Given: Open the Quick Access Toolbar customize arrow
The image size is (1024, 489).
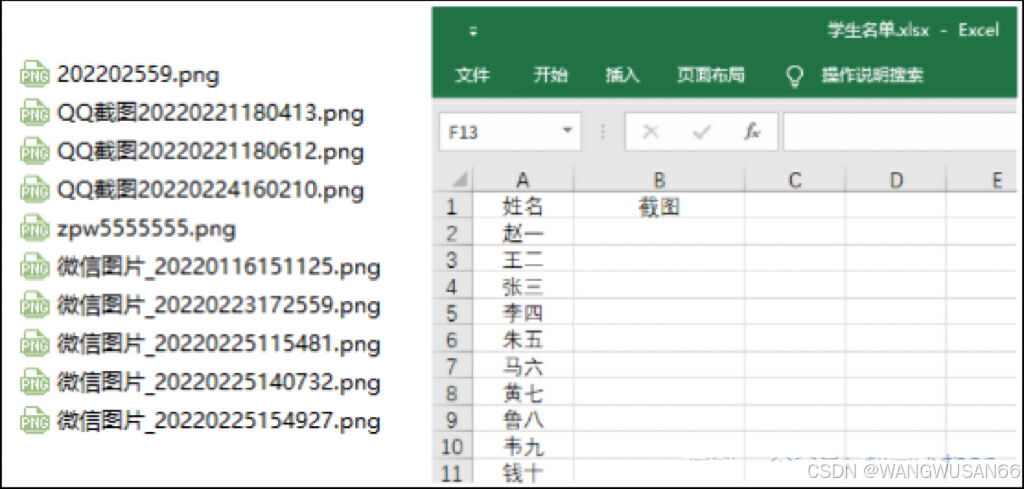Looking at the screenshot, I should click(x=473, y=31).
